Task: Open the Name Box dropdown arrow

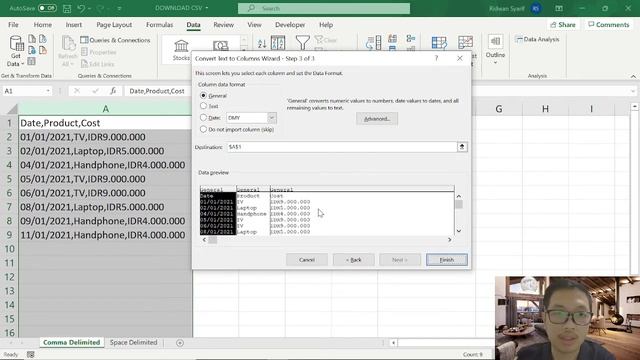Action: (x=48, y=91)
